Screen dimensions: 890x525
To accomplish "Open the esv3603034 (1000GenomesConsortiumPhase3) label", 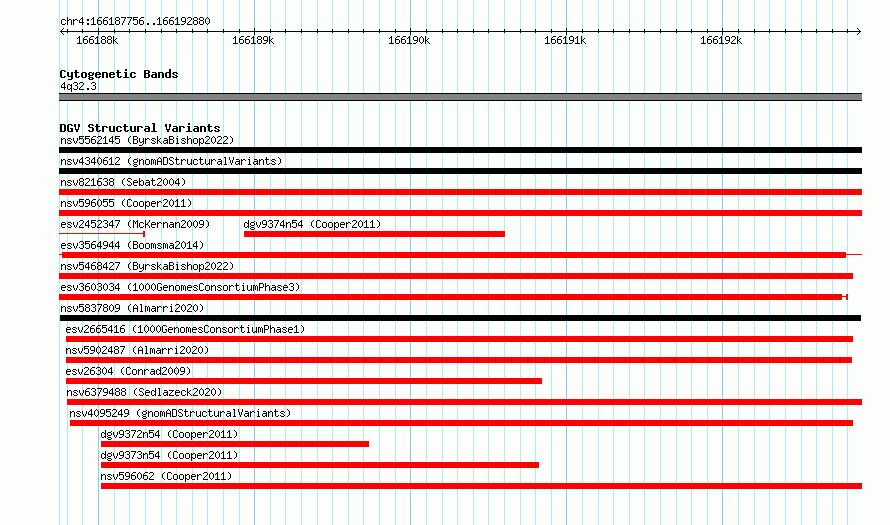I will pyautogui.click(x=180, y=287).
